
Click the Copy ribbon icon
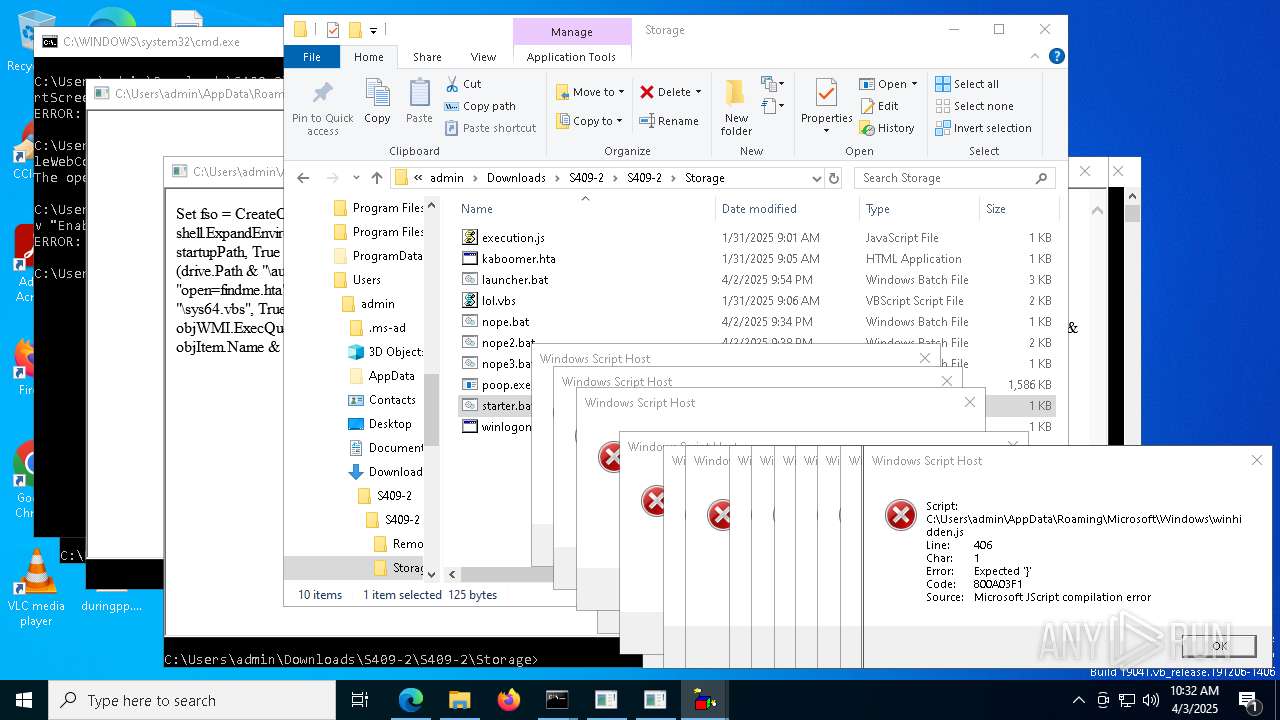click(x=377, y=94)
